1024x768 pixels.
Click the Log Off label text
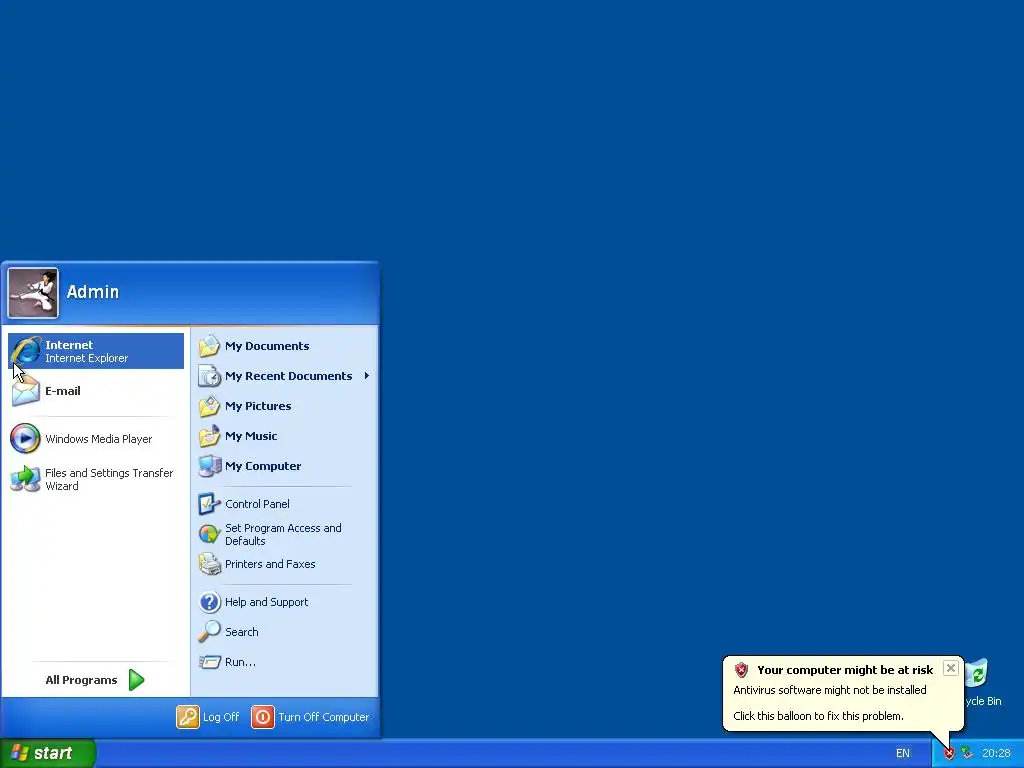point(221,717)
